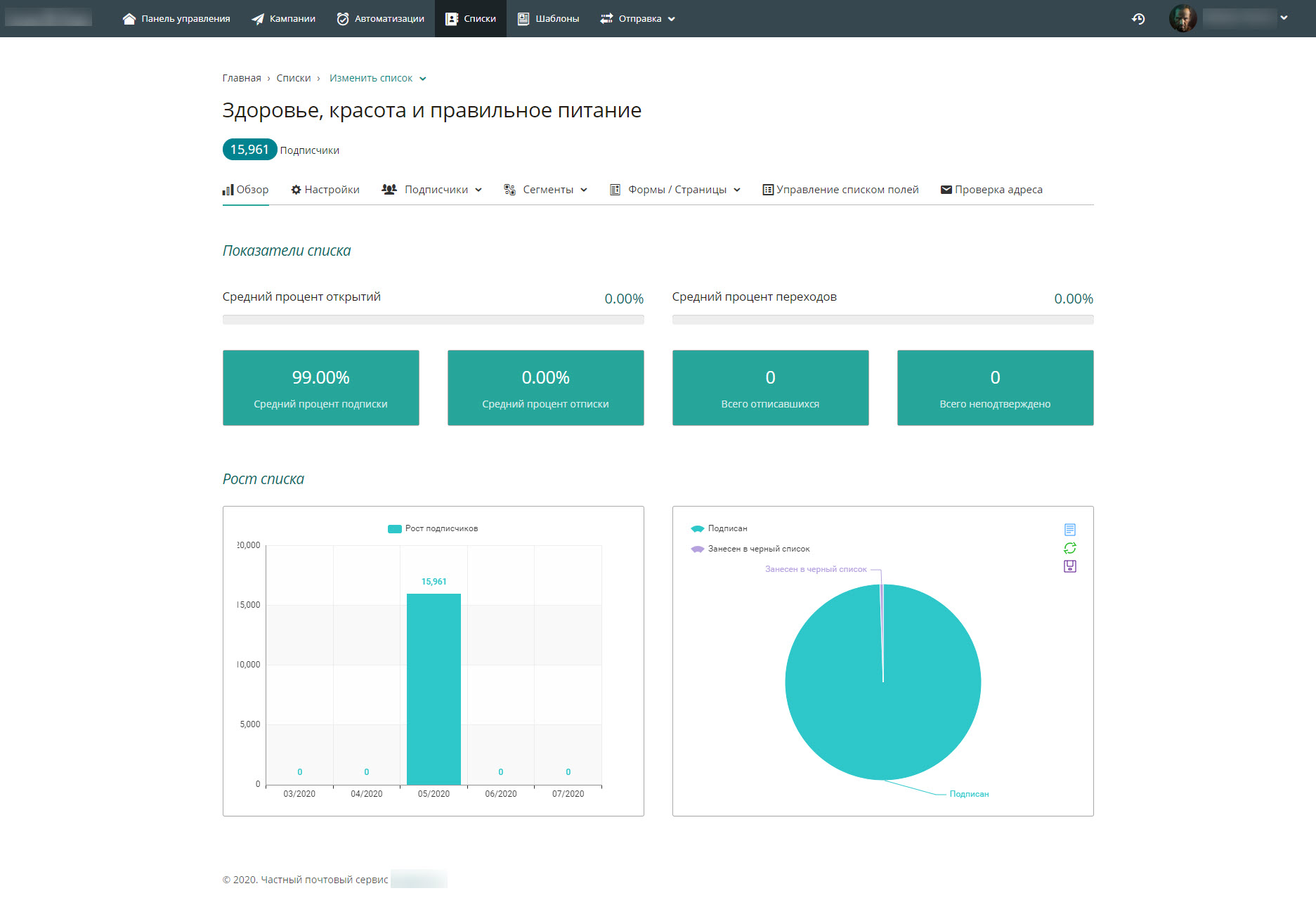Image resolution: width=1316 pixels, height=912 pixels.
Task: Click the Настройки gear icon
Action: [296, 190]
